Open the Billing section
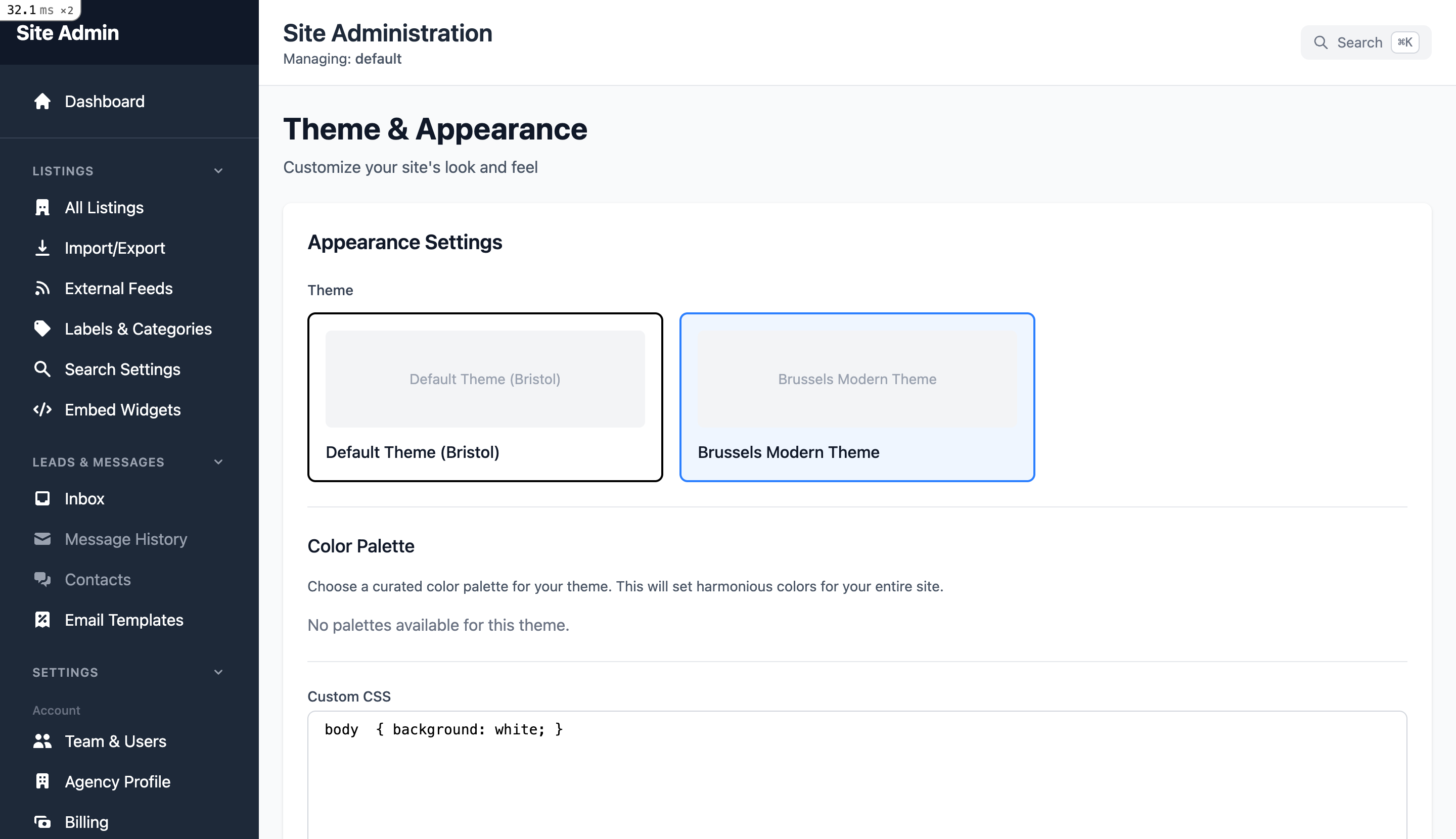Viewport: 1456px width, 839px height. click(x=86, y=822)
